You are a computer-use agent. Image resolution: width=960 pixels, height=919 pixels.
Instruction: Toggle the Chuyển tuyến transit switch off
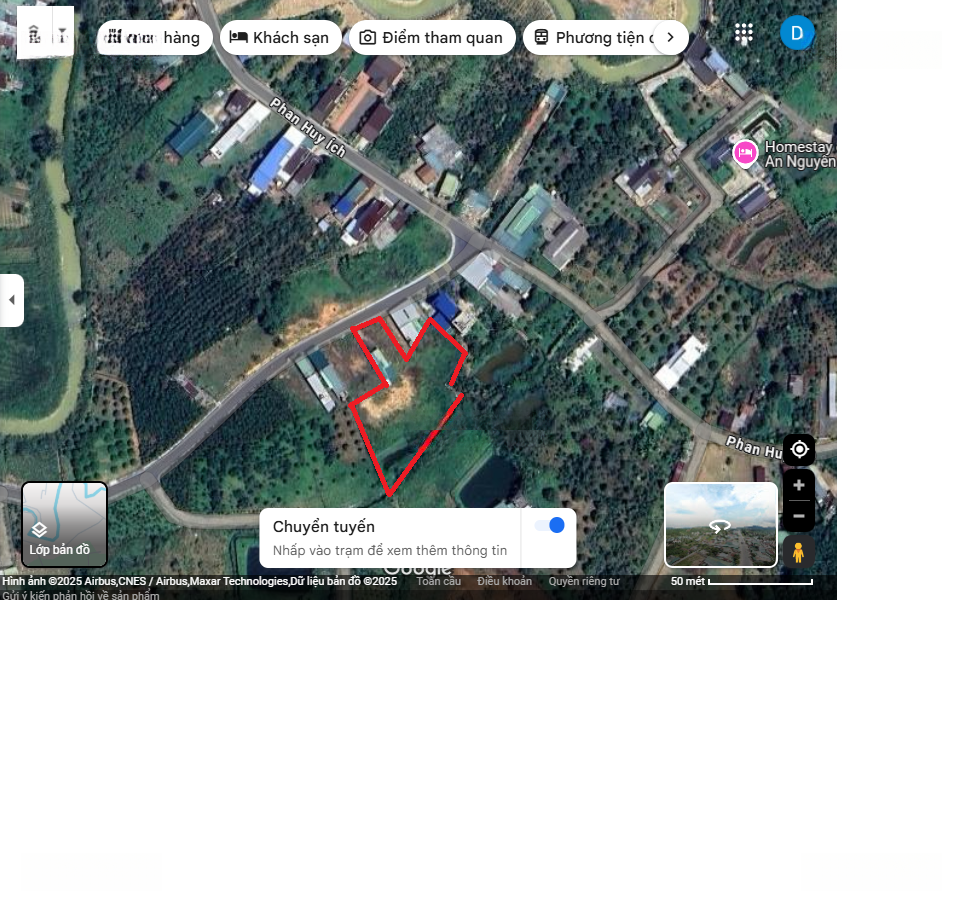549,526
